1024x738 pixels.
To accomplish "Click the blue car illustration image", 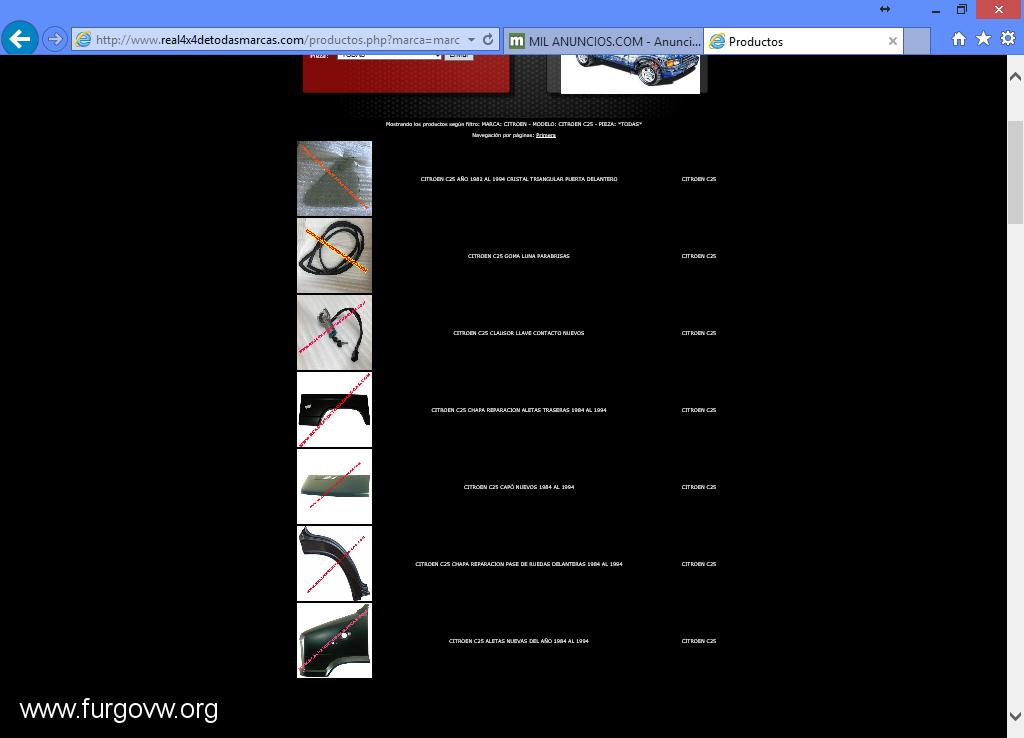I will point(630,74).
